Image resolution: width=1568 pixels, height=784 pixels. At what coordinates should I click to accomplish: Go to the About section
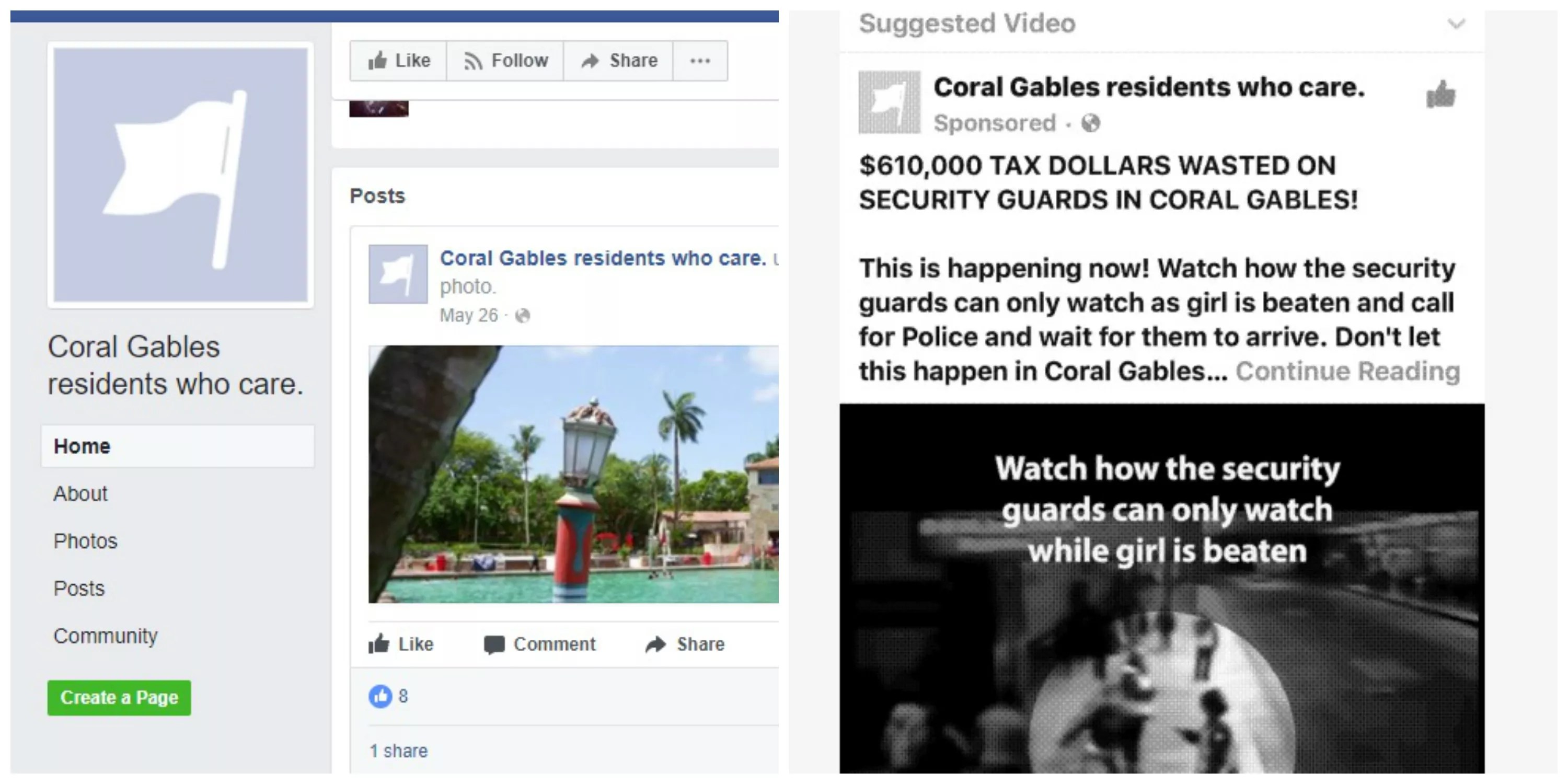coord(80,493)
